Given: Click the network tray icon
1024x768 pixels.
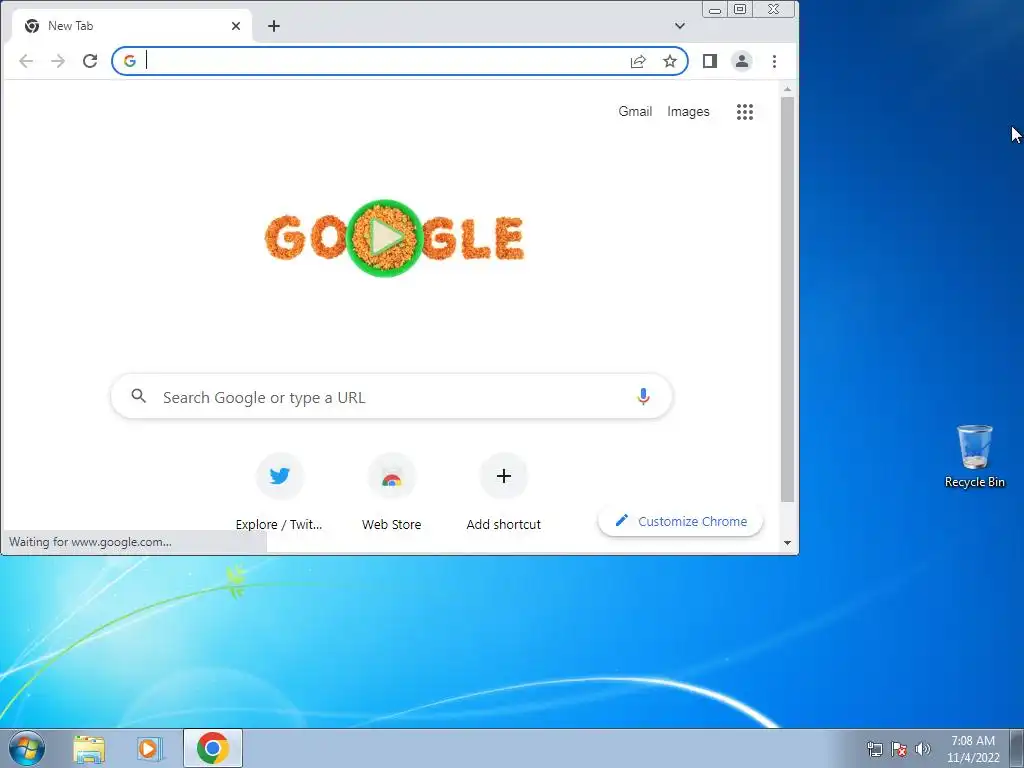Looking at the screenshot, I should [x=874, y=749].
